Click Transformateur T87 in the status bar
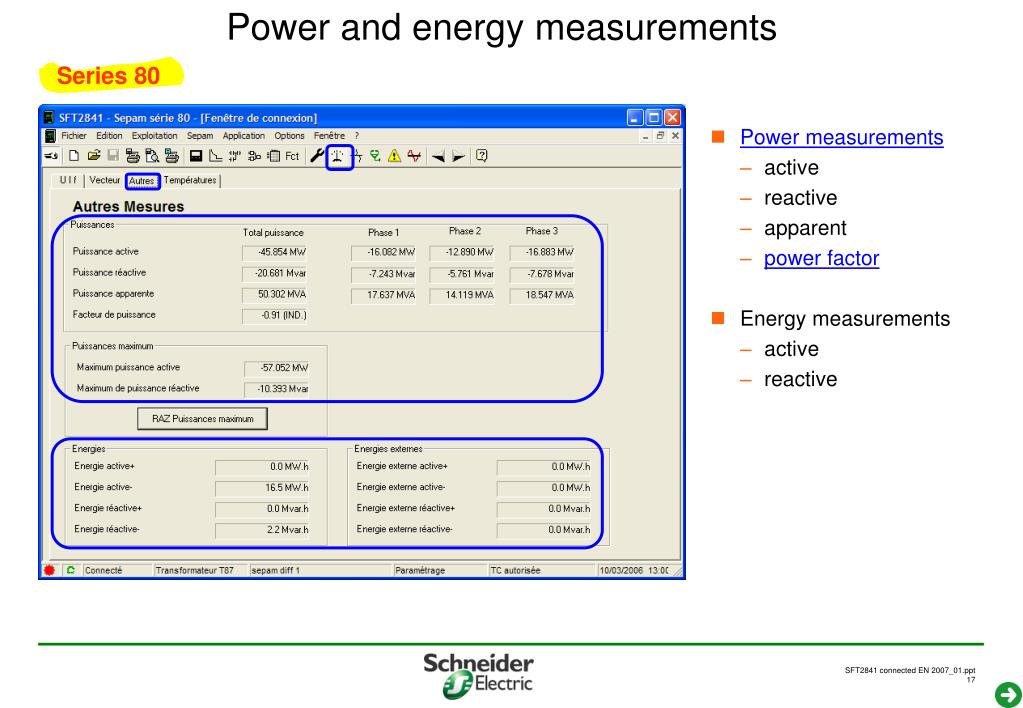 click(x=194, y=570)
